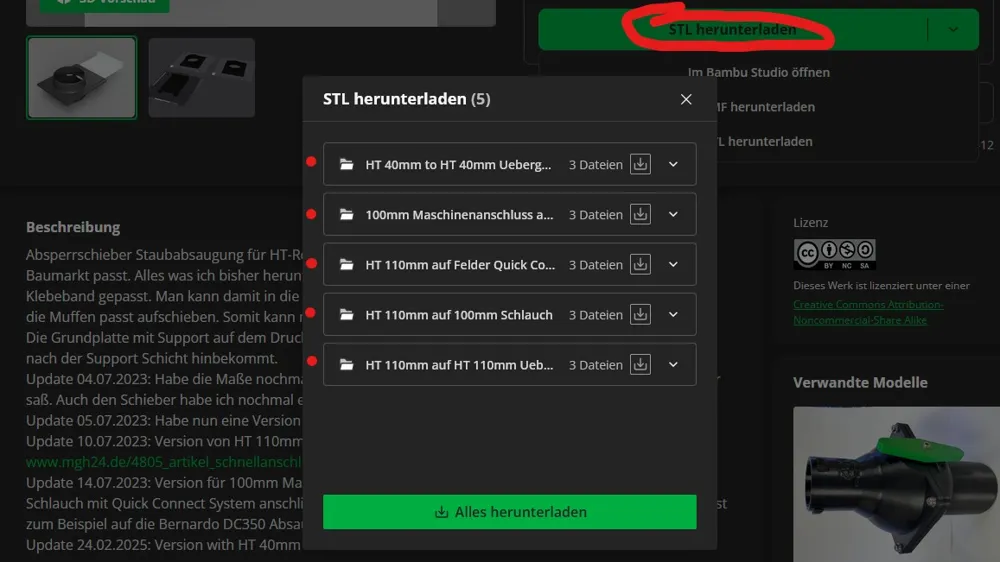Download the HT 110mm auf Felder Quick folder
Image resolution: width=1000 pixels, height=562 pixels.
640,264
